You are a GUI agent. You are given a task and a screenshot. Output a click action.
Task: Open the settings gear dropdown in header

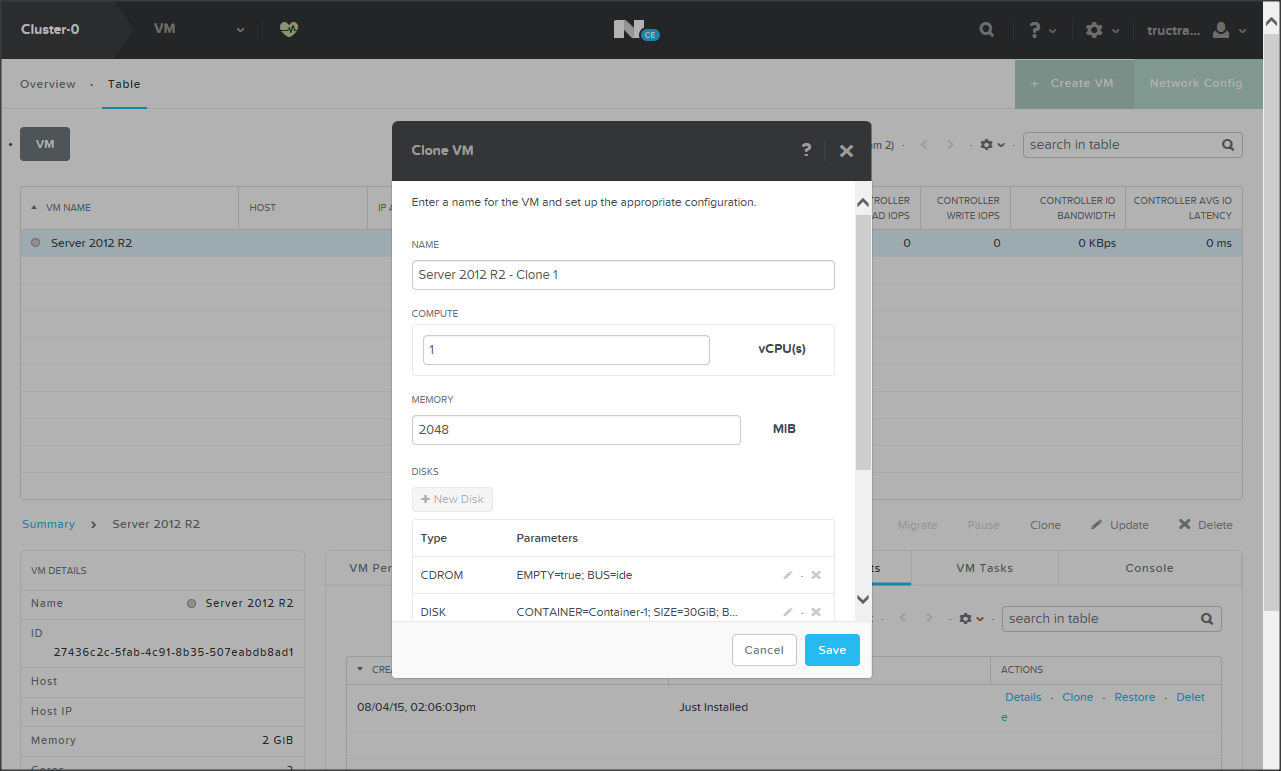click(x=1101, y=30)
